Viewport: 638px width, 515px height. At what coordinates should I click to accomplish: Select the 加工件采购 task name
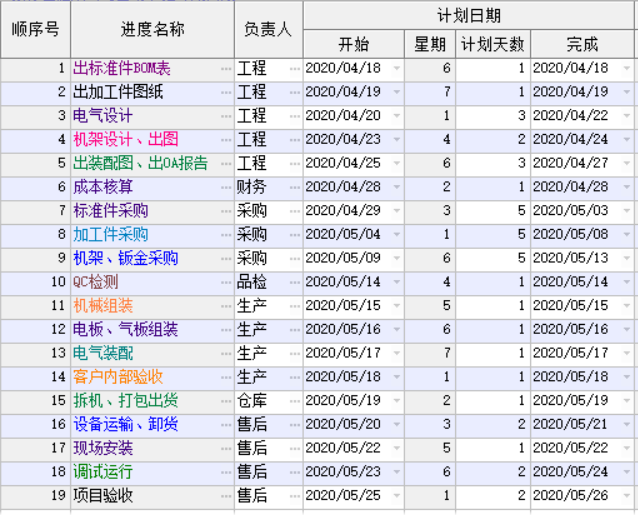(x=110, y=235)
